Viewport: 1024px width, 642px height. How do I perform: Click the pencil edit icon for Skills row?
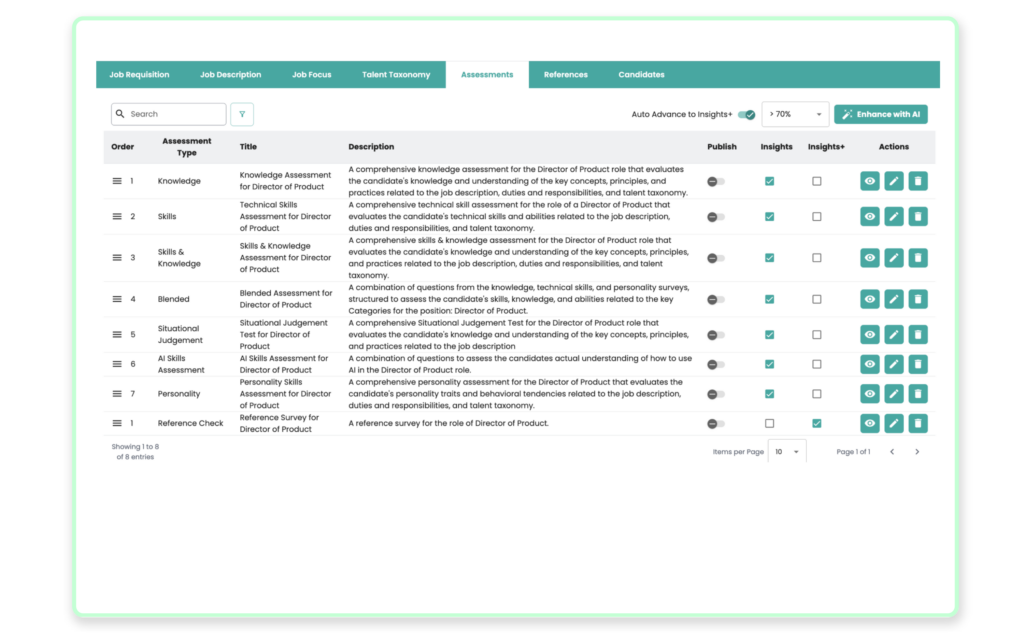[894, 217]
